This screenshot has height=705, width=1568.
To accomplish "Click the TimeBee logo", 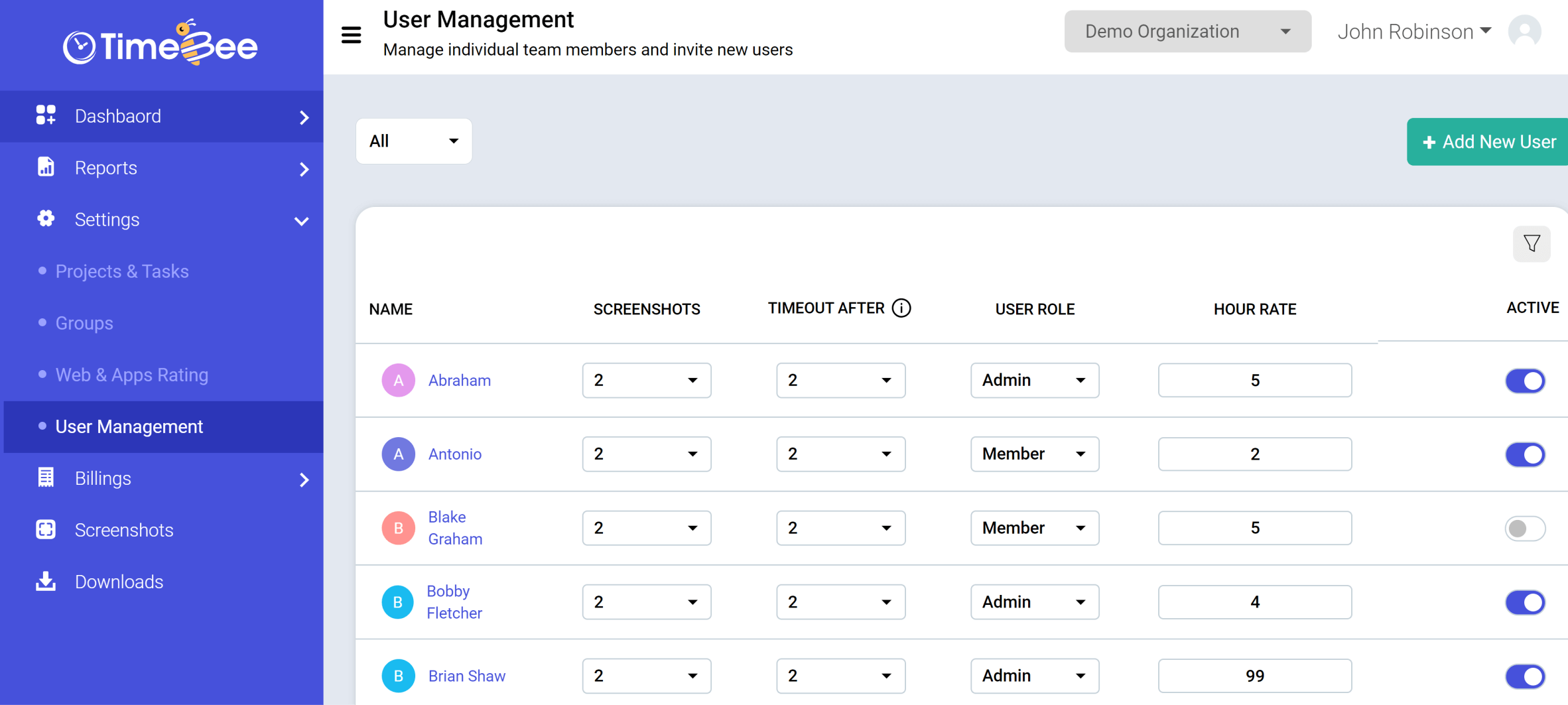I will pyautogui.click(x=161, y=44).
